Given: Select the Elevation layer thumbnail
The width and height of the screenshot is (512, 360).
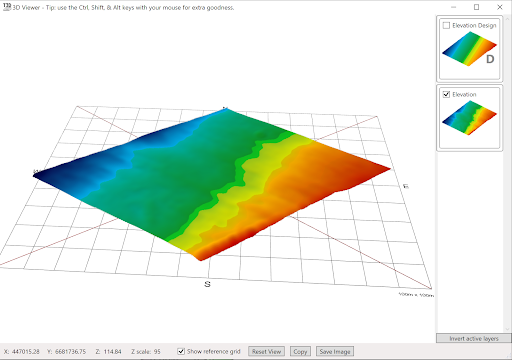Looking at the screenshot, I should 469,118.
